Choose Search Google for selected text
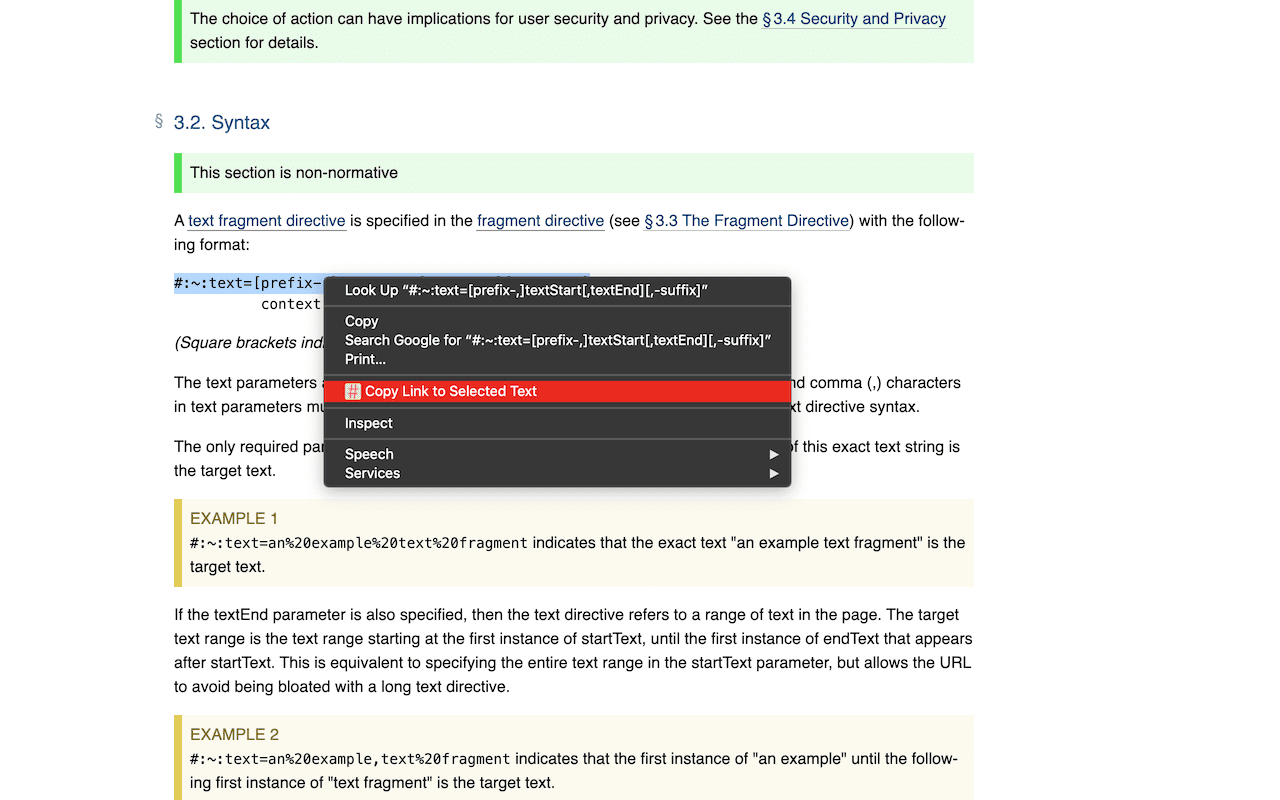Image resolution: width=1280 pixels, height=800 pixels. 557,340
